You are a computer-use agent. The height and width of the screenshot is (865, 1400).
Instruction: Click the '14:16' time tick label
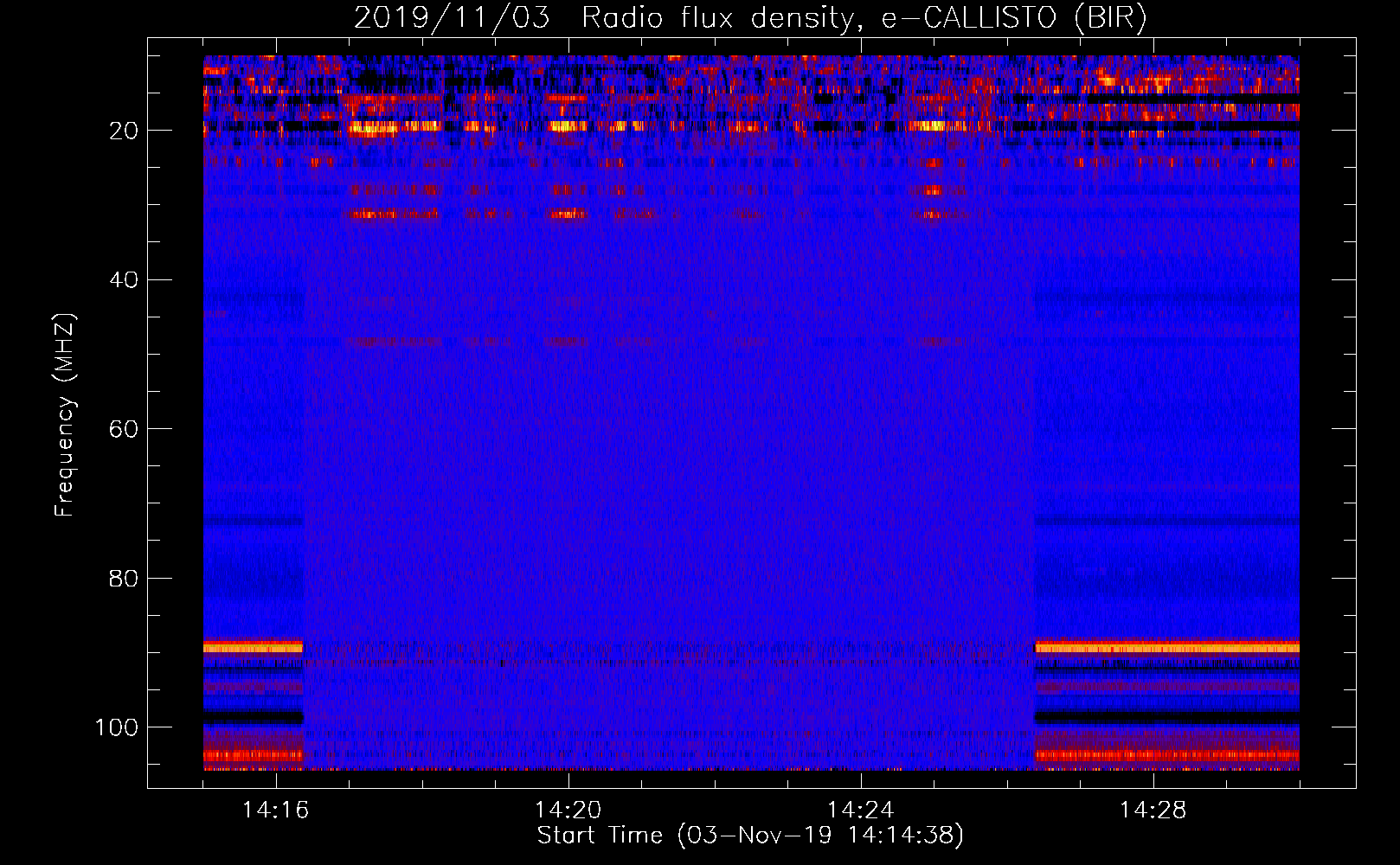click(x=276, y=810)
